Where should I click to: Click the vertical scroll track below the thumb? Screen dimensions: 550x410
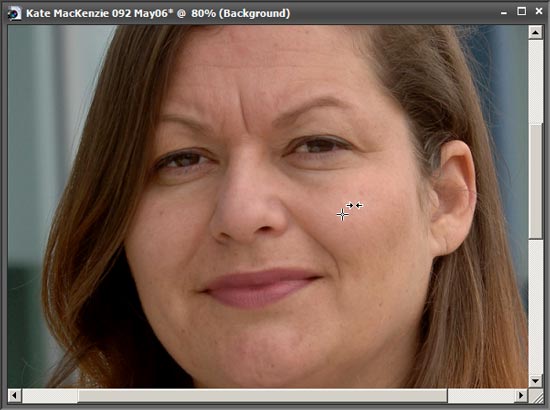tap(535, 307)
